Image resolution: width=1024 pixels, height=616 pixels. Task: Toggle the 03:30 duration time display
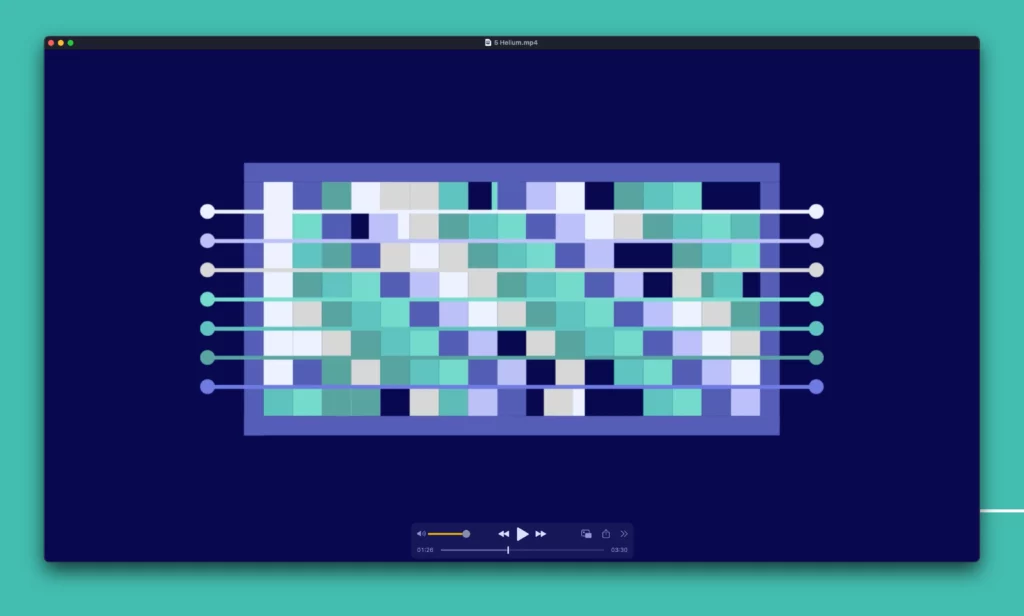click(619, 550)
